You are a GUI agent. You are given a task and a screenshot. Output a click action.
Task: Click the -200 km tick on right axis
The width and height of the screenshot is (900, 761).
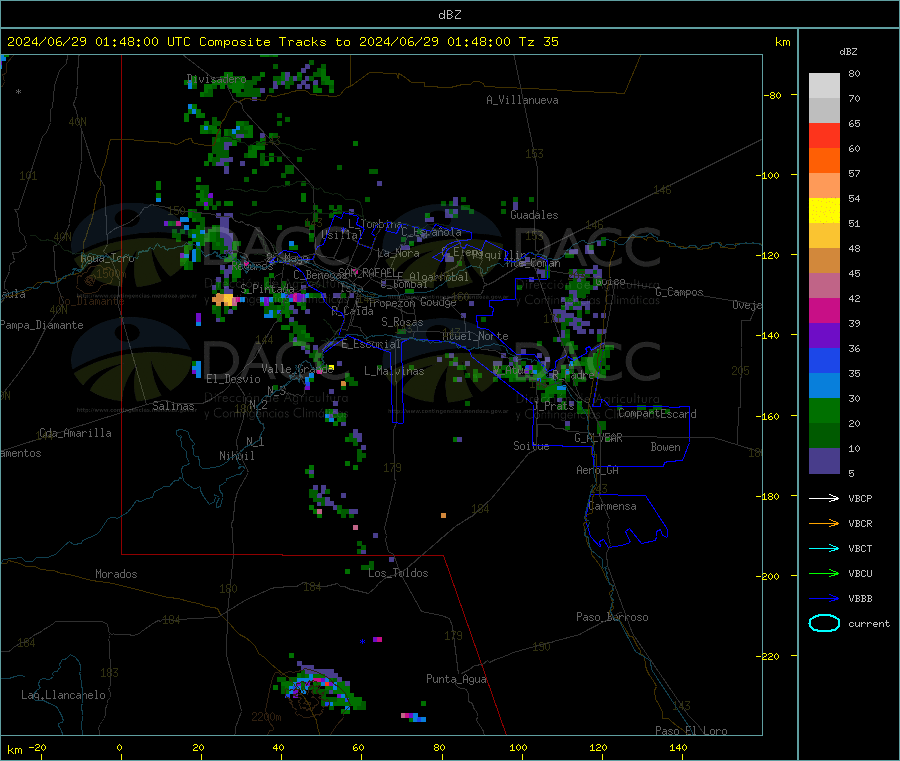point(769,576)
